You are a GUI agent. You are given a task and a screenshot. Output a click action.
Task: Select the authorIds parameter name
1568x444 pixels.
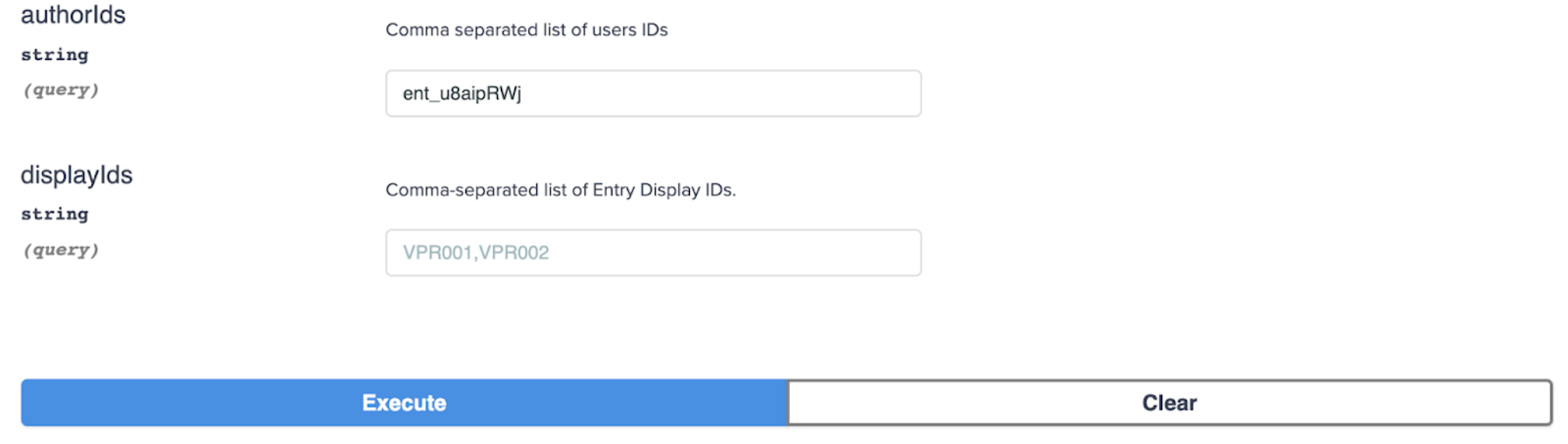pyautogui.click(x=73, y=16)
